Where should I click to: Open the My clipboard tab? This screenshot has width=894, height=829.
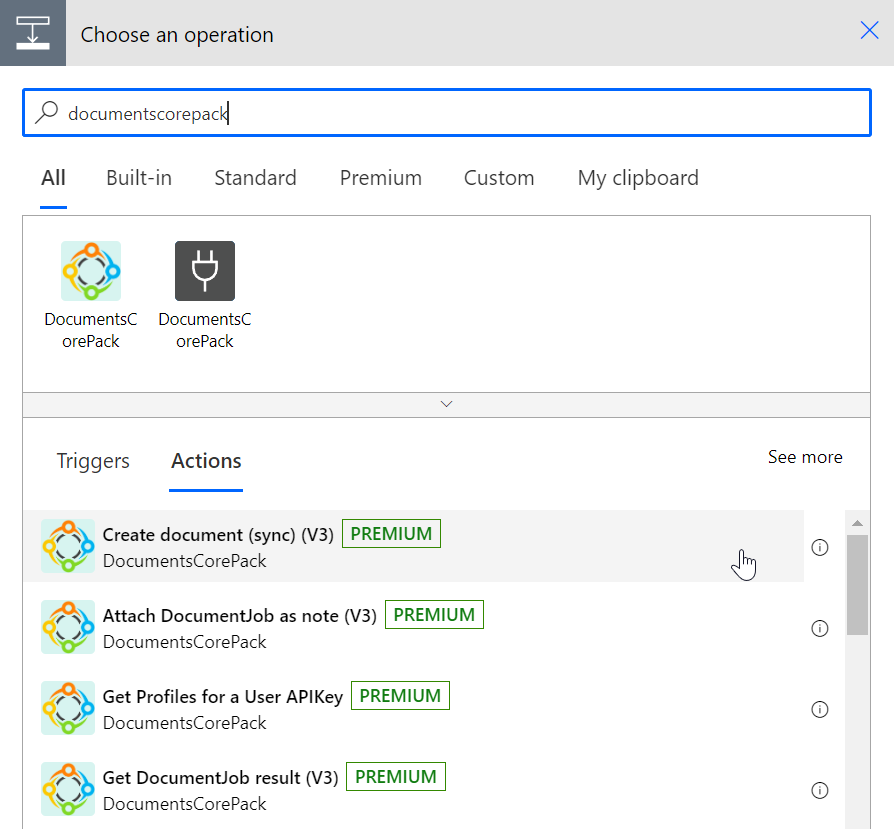[638, 178]
